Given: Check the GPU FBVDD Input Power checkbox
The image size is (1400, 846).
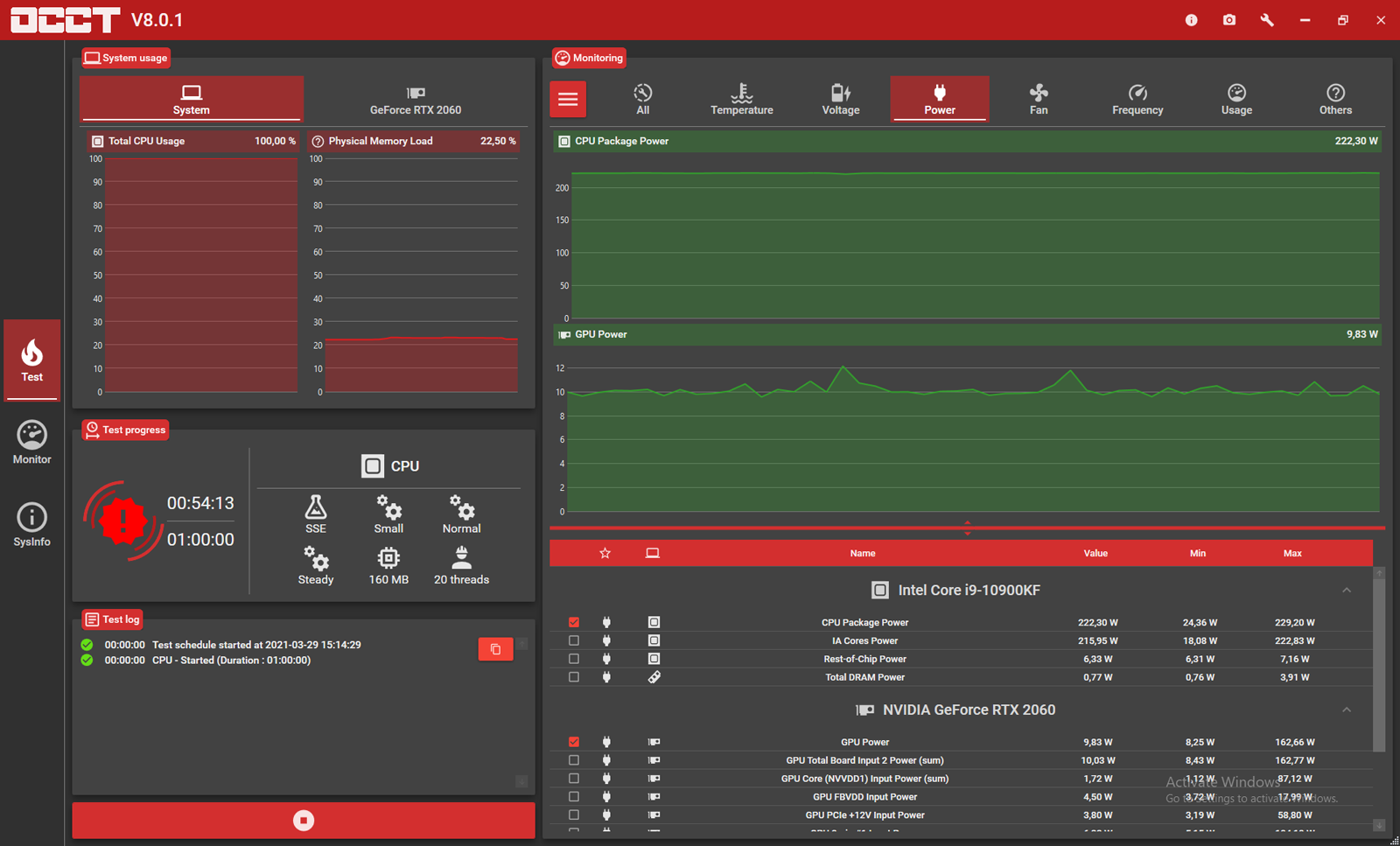Looking at the screenshot, I should click(x=574, y=797).
